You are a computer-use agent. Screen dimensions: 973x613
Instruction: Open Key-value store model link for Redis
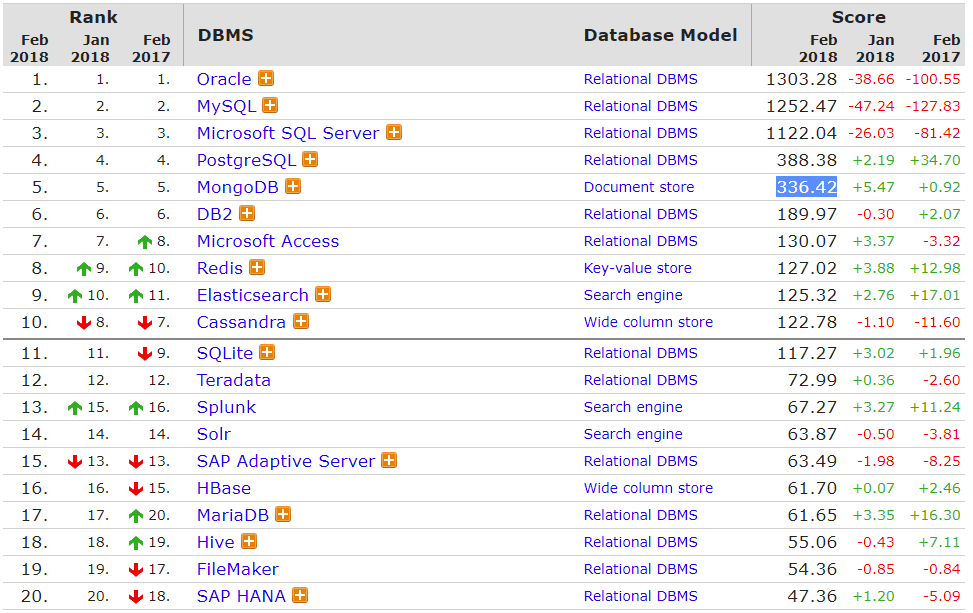pos(638,268)
